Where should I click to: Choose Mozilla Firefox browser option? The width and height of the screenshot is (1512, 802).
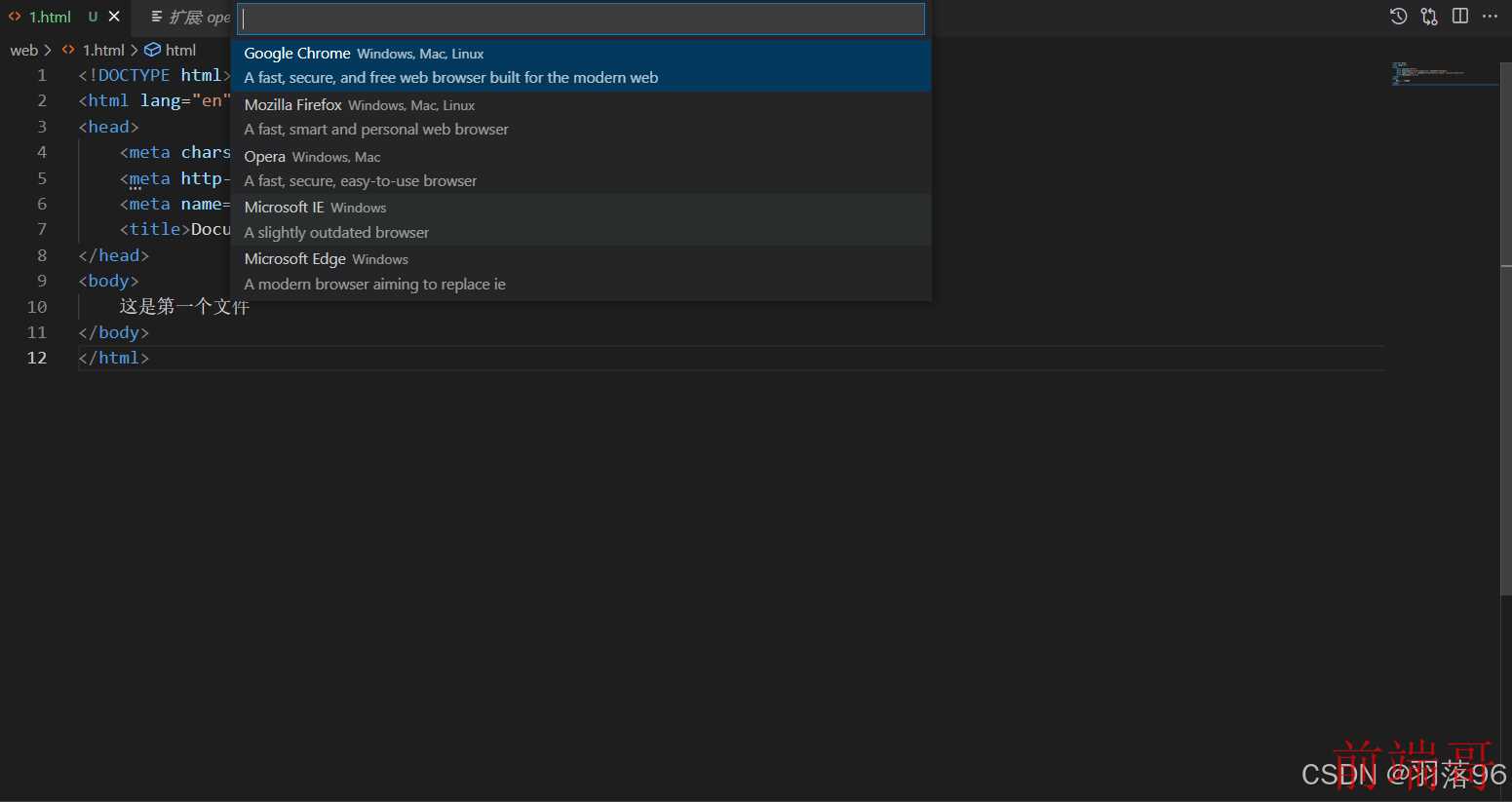point(581,117)
